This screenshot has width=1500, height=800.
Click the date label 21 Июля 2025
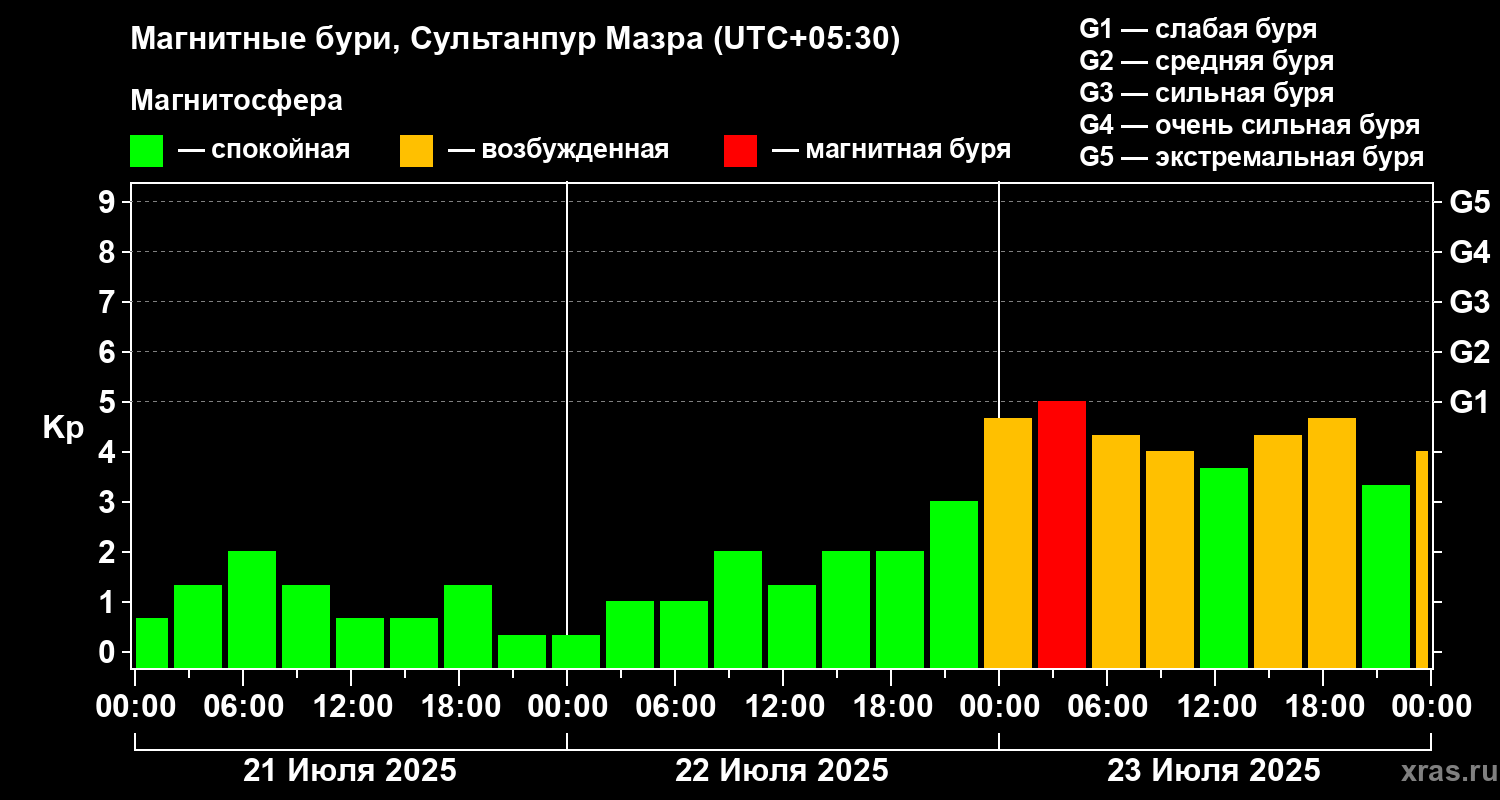(350, 771)
